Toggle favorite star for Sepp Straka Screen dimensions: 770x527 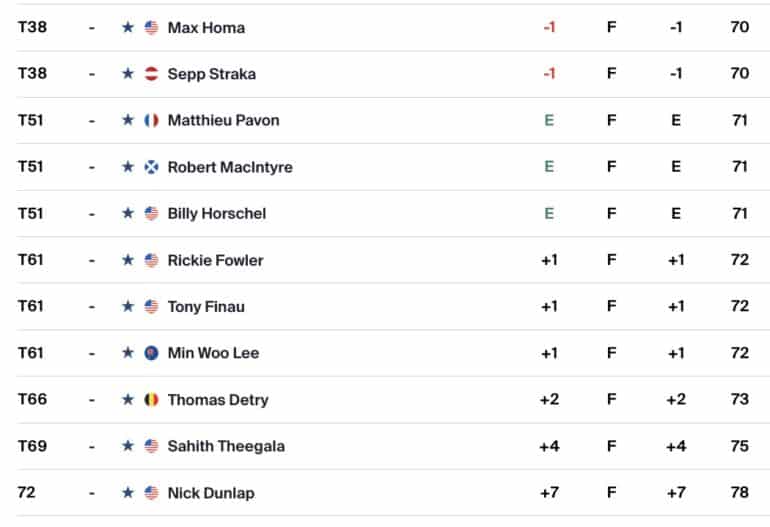click(128, 74)
